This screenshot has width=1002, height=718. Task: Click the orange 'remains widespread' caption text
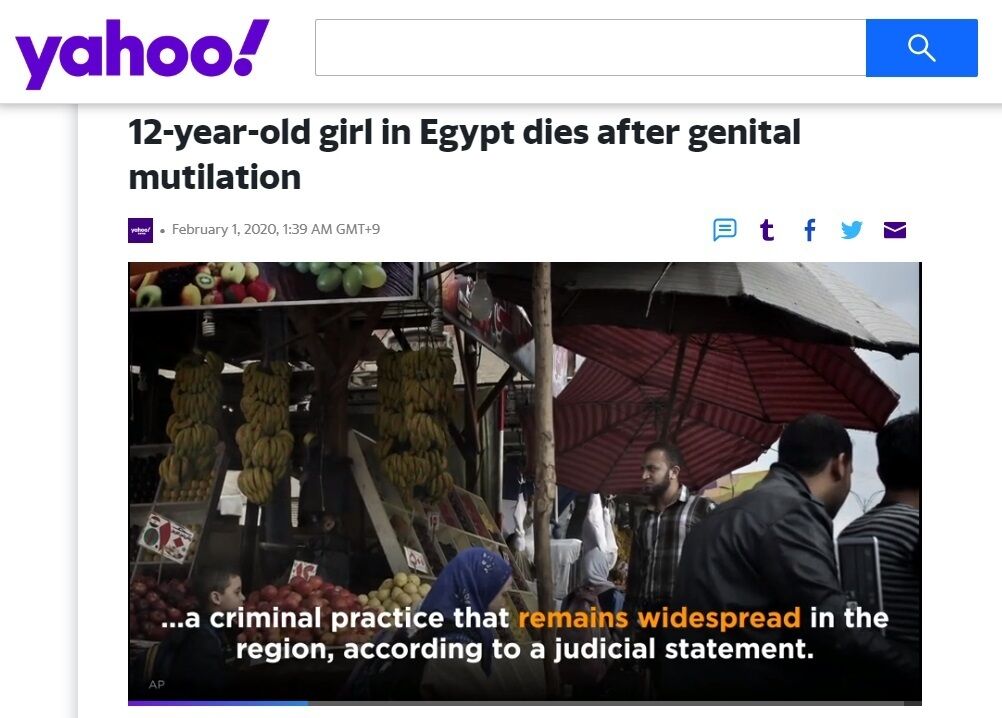coord(659,618)
